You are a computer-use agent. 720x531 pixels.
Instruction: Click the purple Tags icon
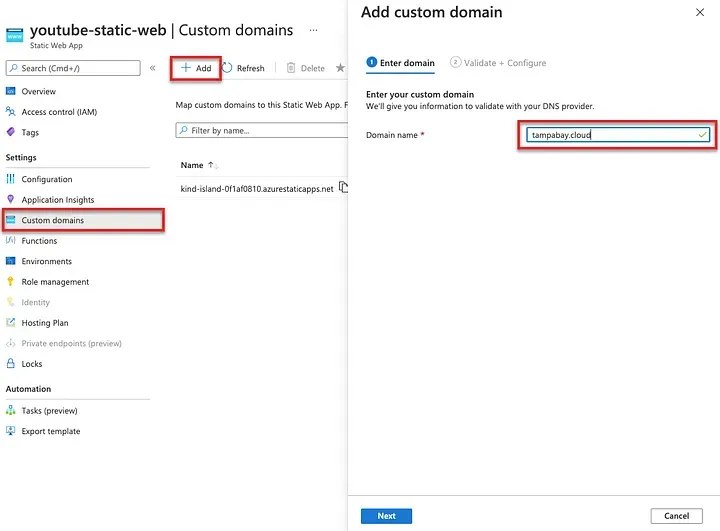11,132
